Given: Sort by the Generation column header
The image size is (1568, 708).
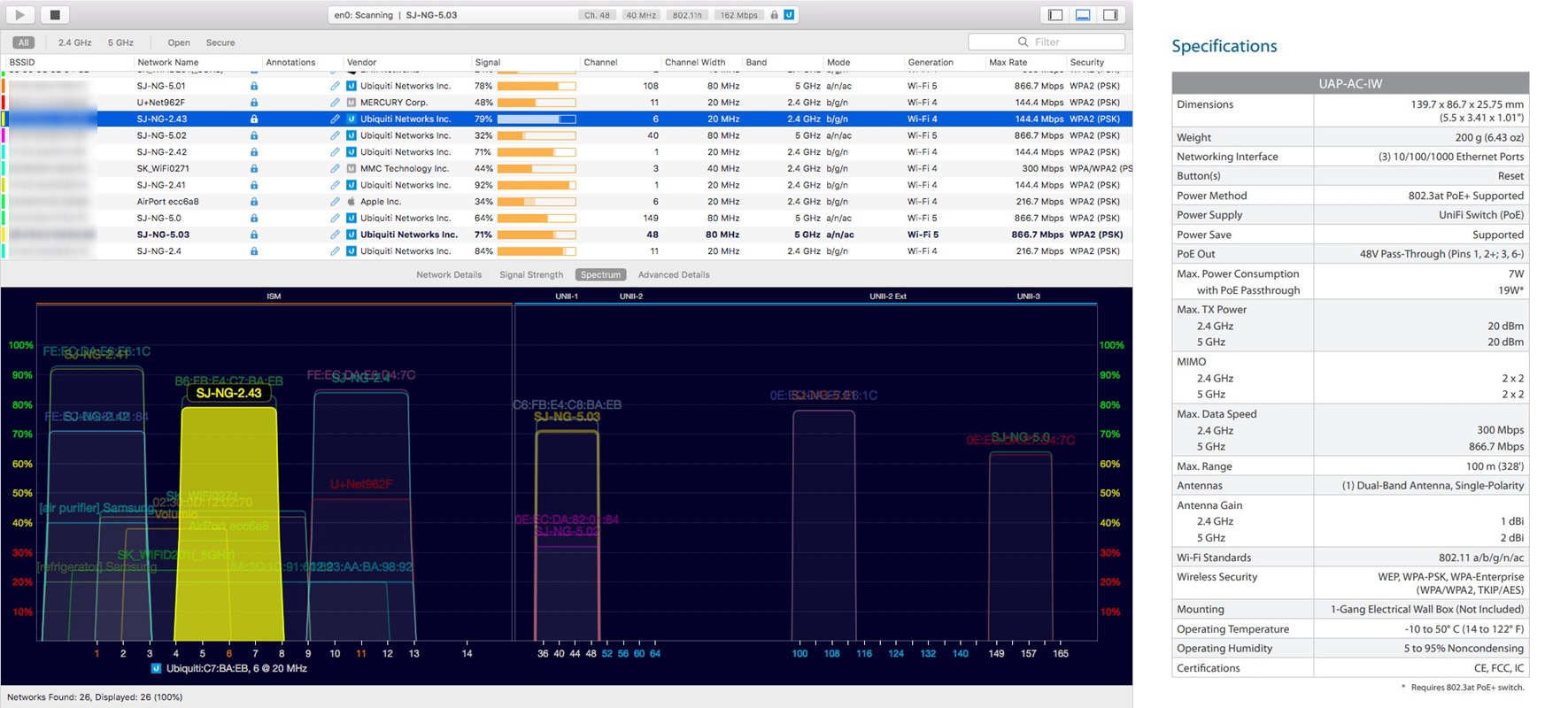Looking at the screenshot, I should point(931,62).
